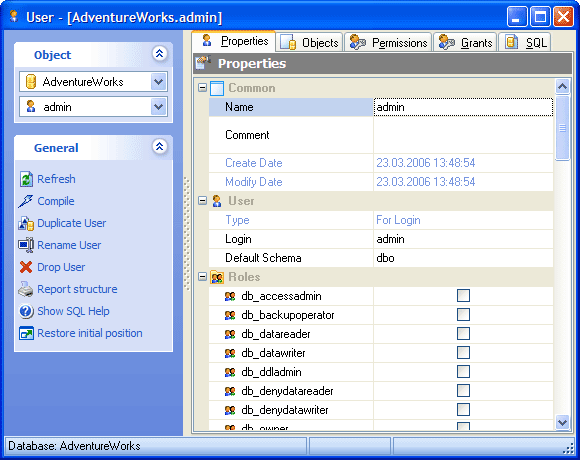Click the Rename User icon

pyautogui.click(x=26, y=245)
